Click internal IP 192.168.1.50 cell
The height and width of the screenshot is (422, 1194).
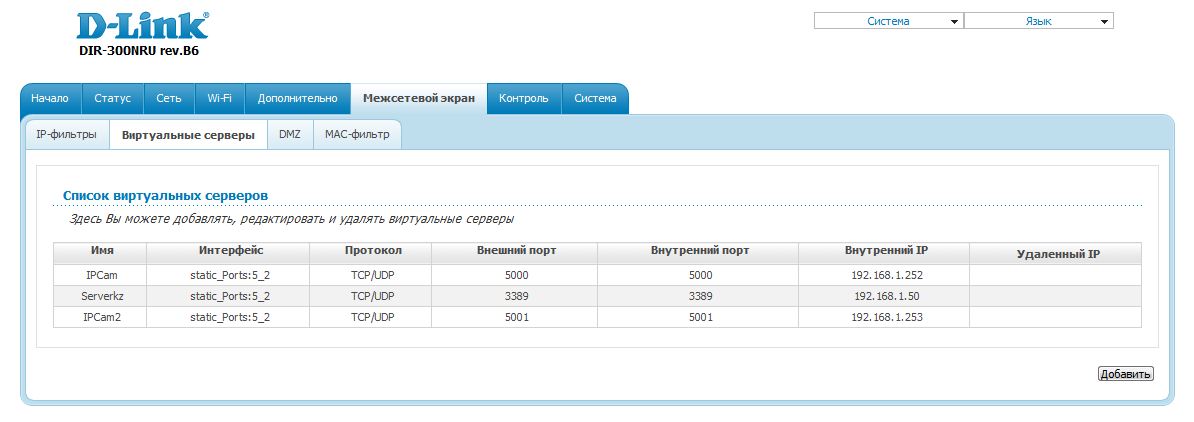click(x=883, y=296)
